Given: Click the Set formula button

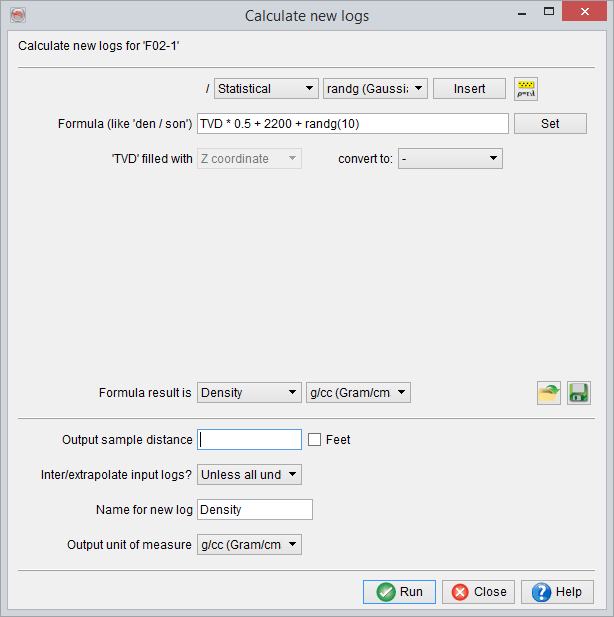Looking at the screenshot, I should (x=550, y=124).
